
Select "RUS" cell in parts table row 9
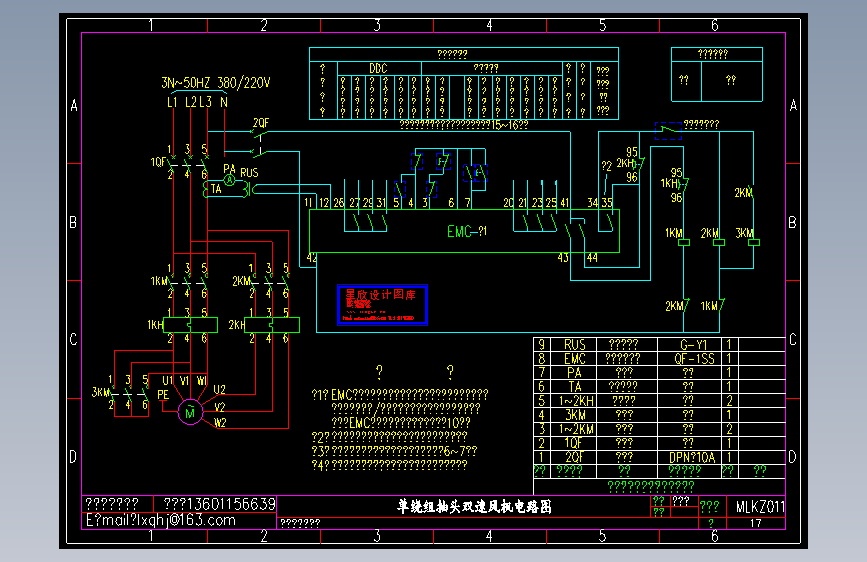tap(574, 345)
